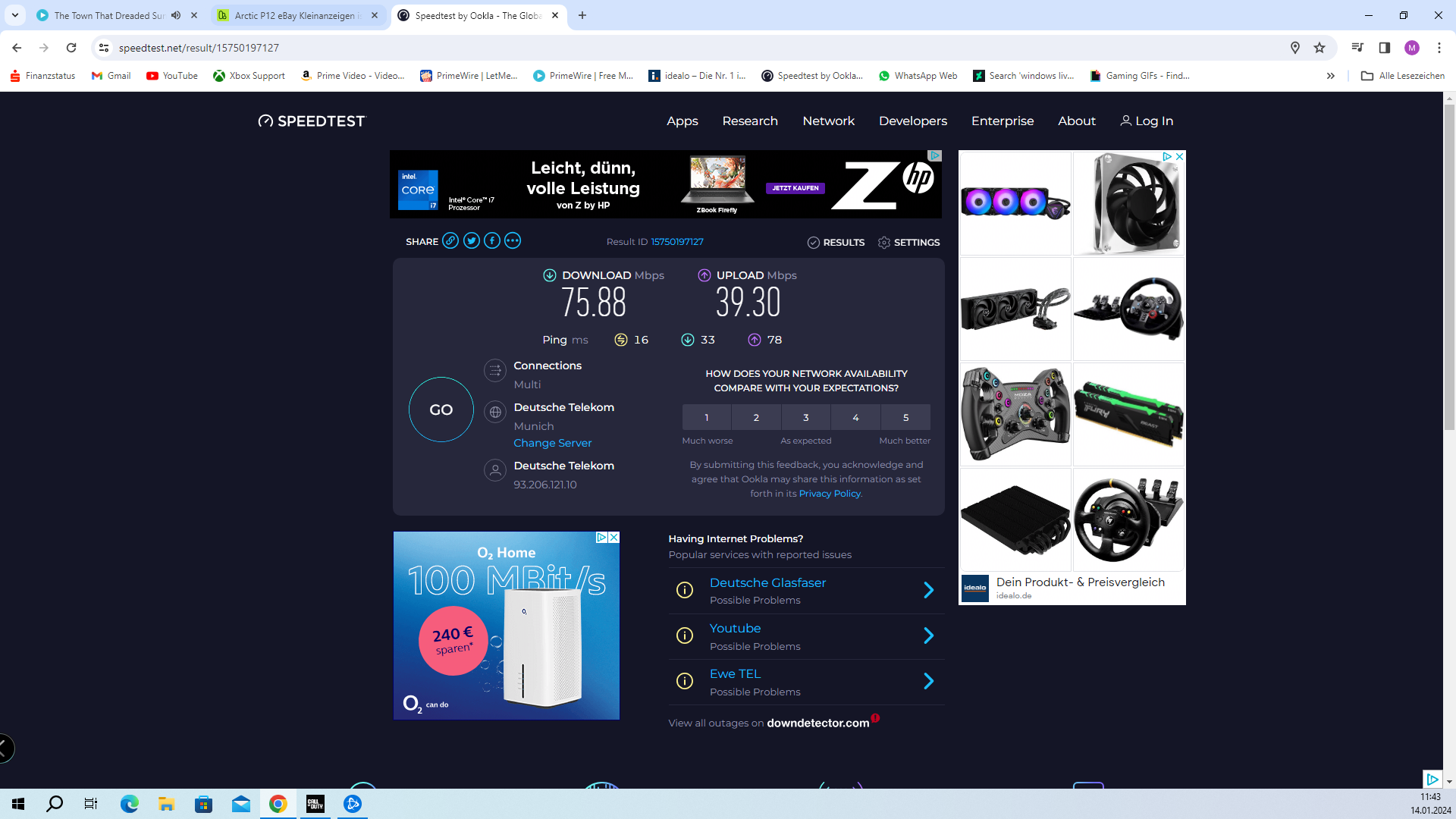Click the page's vertical scrollbar

pos(1449,265)
